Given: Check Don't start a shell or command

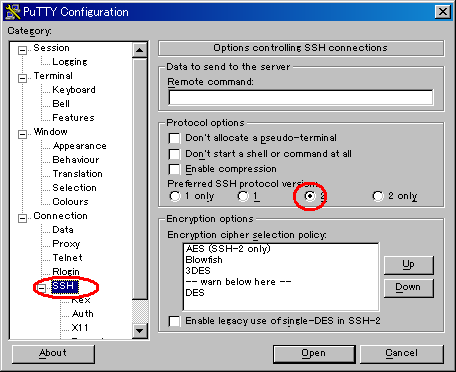Looking at the screenshot, I should pyautogui.click(x=174, y=154).
